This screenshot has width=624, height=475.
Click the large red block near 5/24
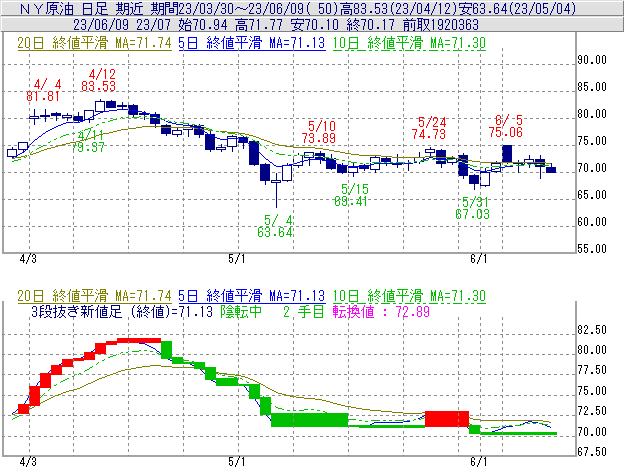[x=447, y=419]
